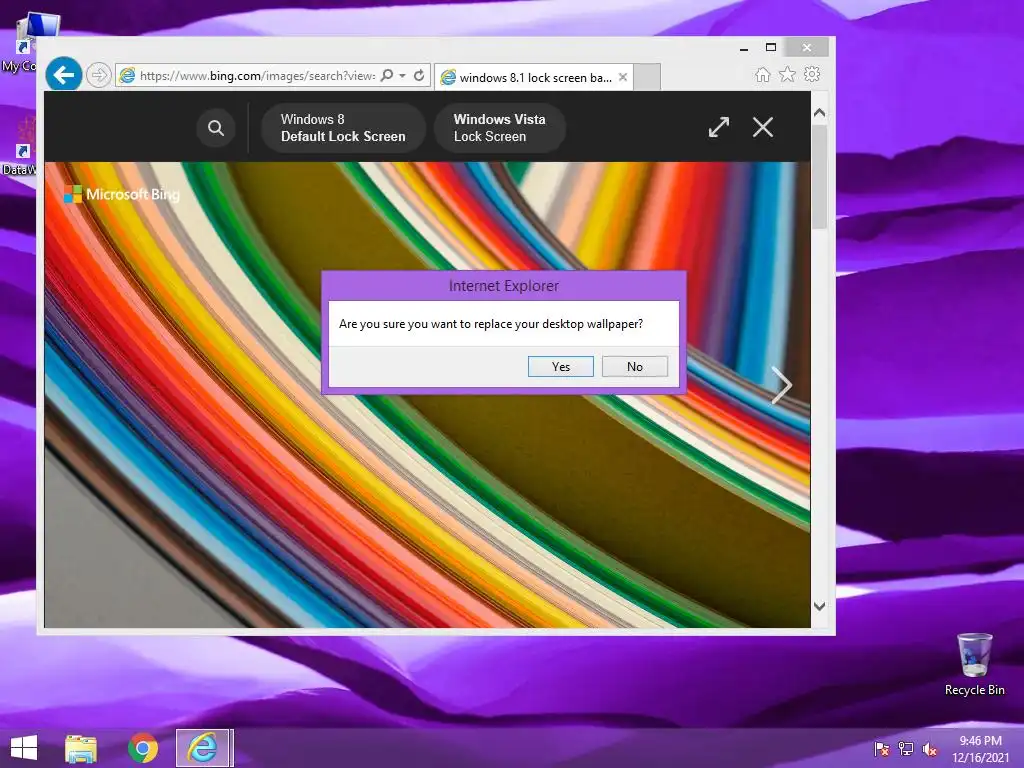The width and height of the screenshot is (1024, 768).
Task: Choose 'Windows 8 Default Lock Screen' suggestion
Action: pyautogui.click(x=343, y=128)
